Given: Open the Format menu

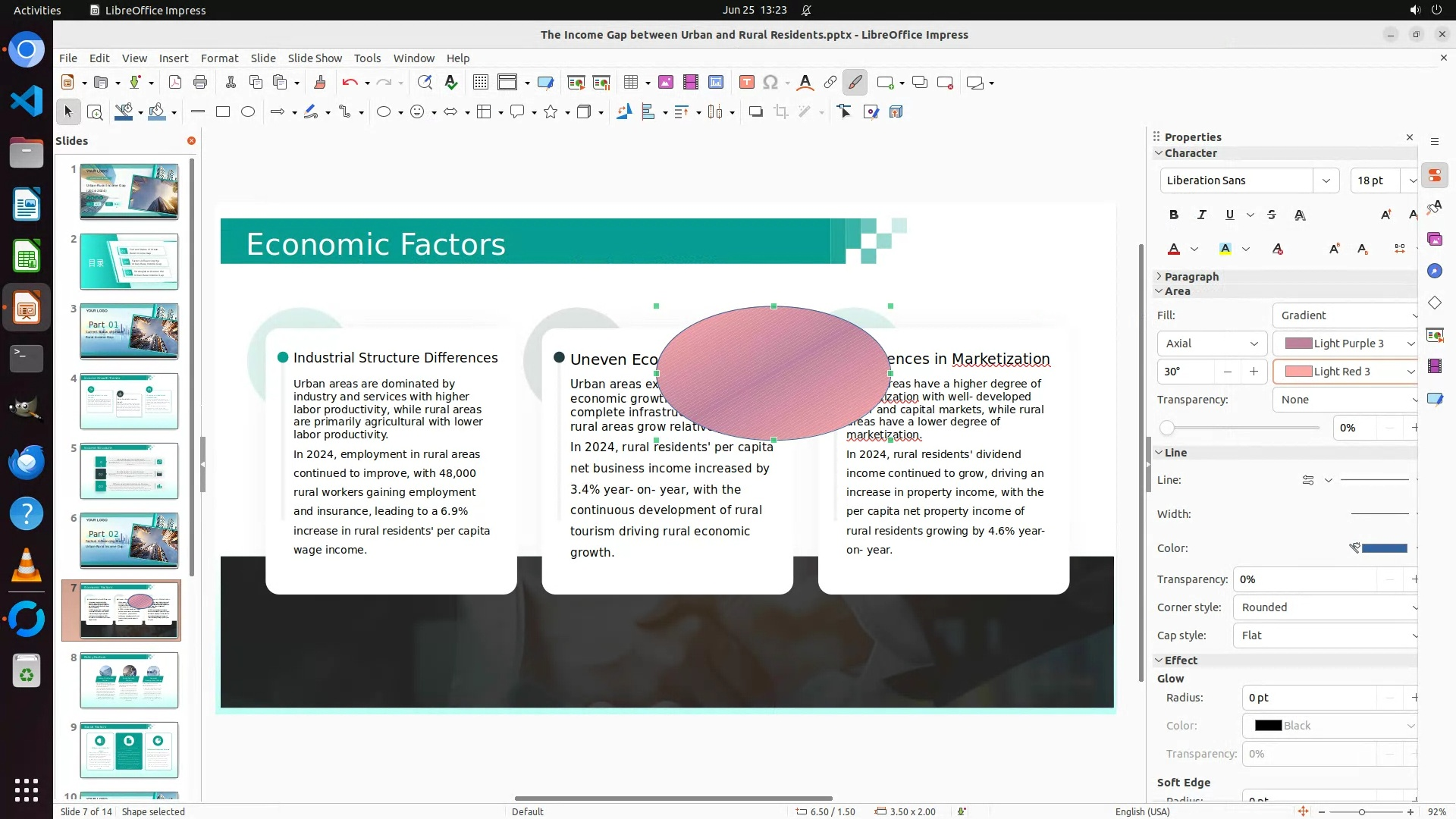Looking at the screenshot, I should [x=219, y=58].
